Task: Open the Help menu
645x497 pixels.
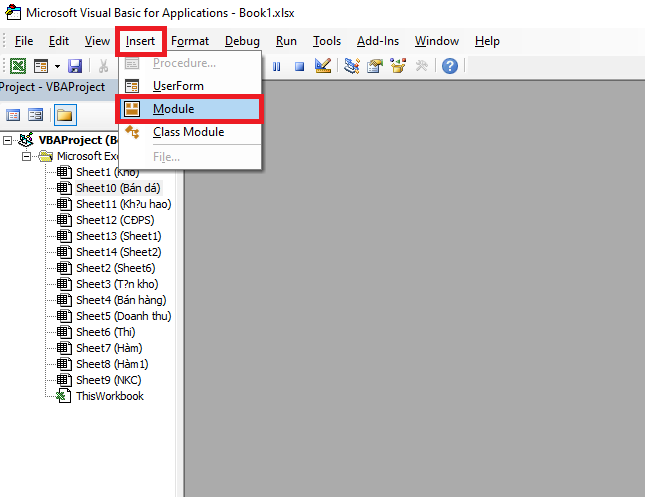Action: [487, 41]
